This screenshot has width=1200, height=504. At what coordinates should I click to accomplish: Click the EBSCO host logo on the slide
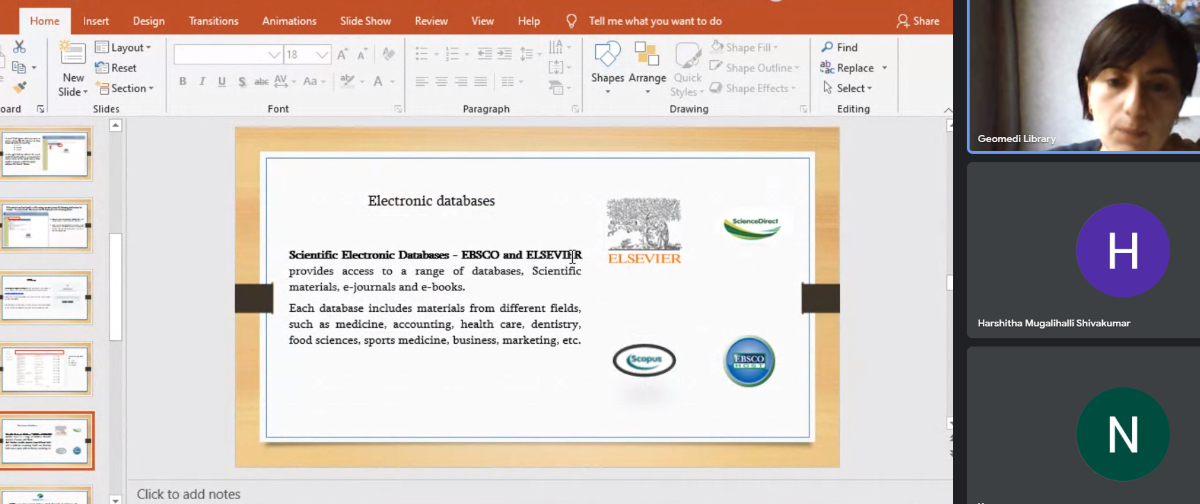[749, 361]
